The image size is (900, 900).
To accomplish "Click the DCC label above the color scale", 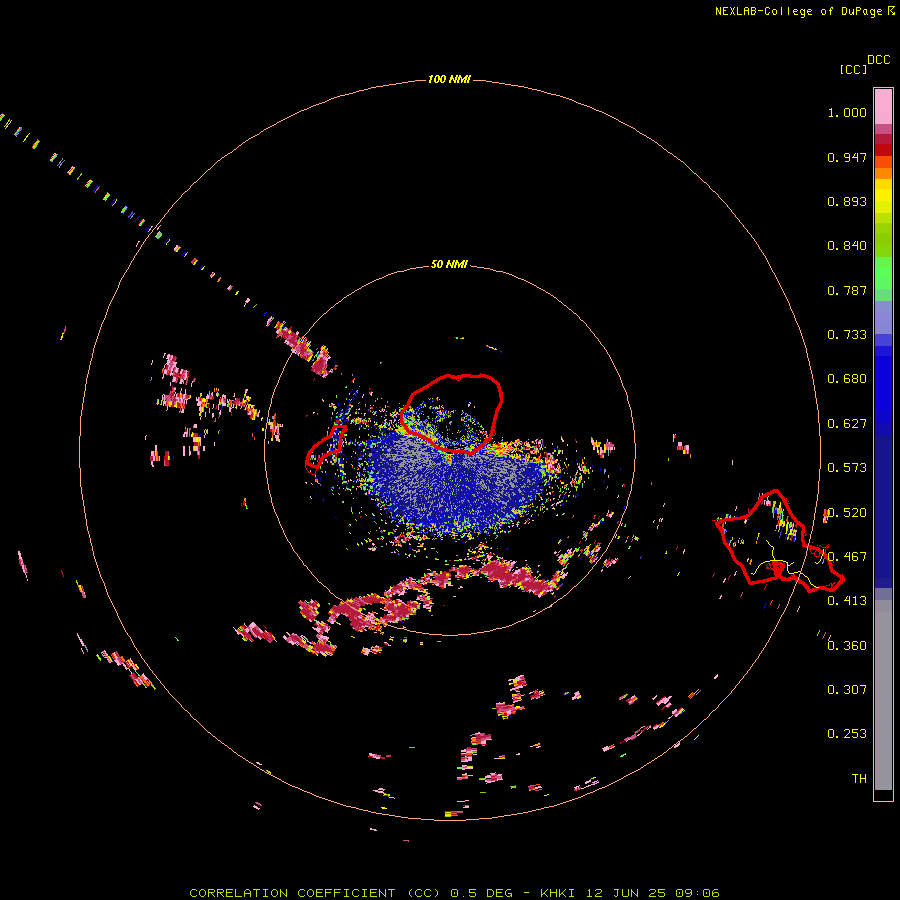I will (x=879, y=60).
